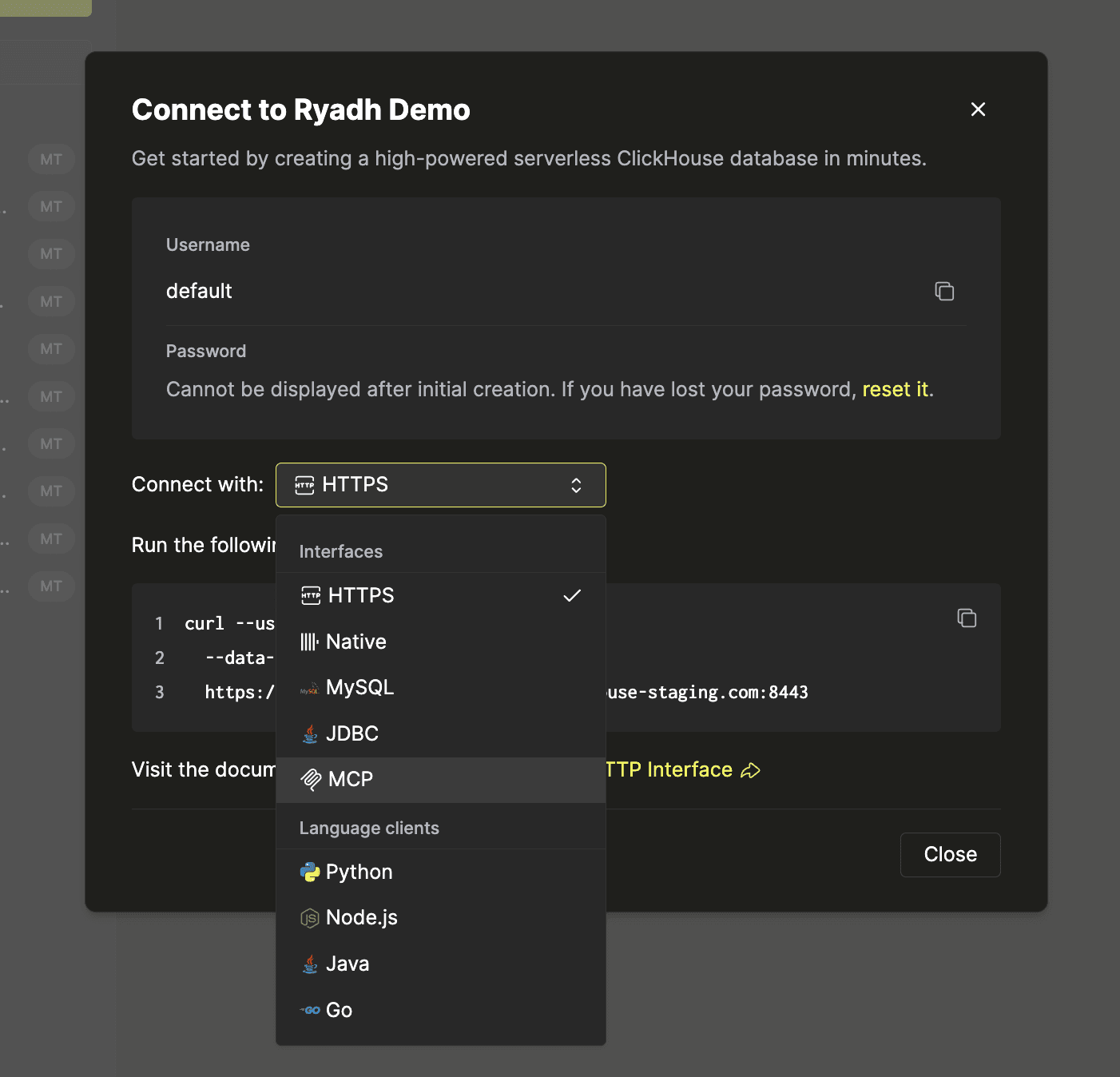This screenshot has height=1077, width=1120.
Task: Copy the curl command code snippet
Action: [x=967, y=618]
